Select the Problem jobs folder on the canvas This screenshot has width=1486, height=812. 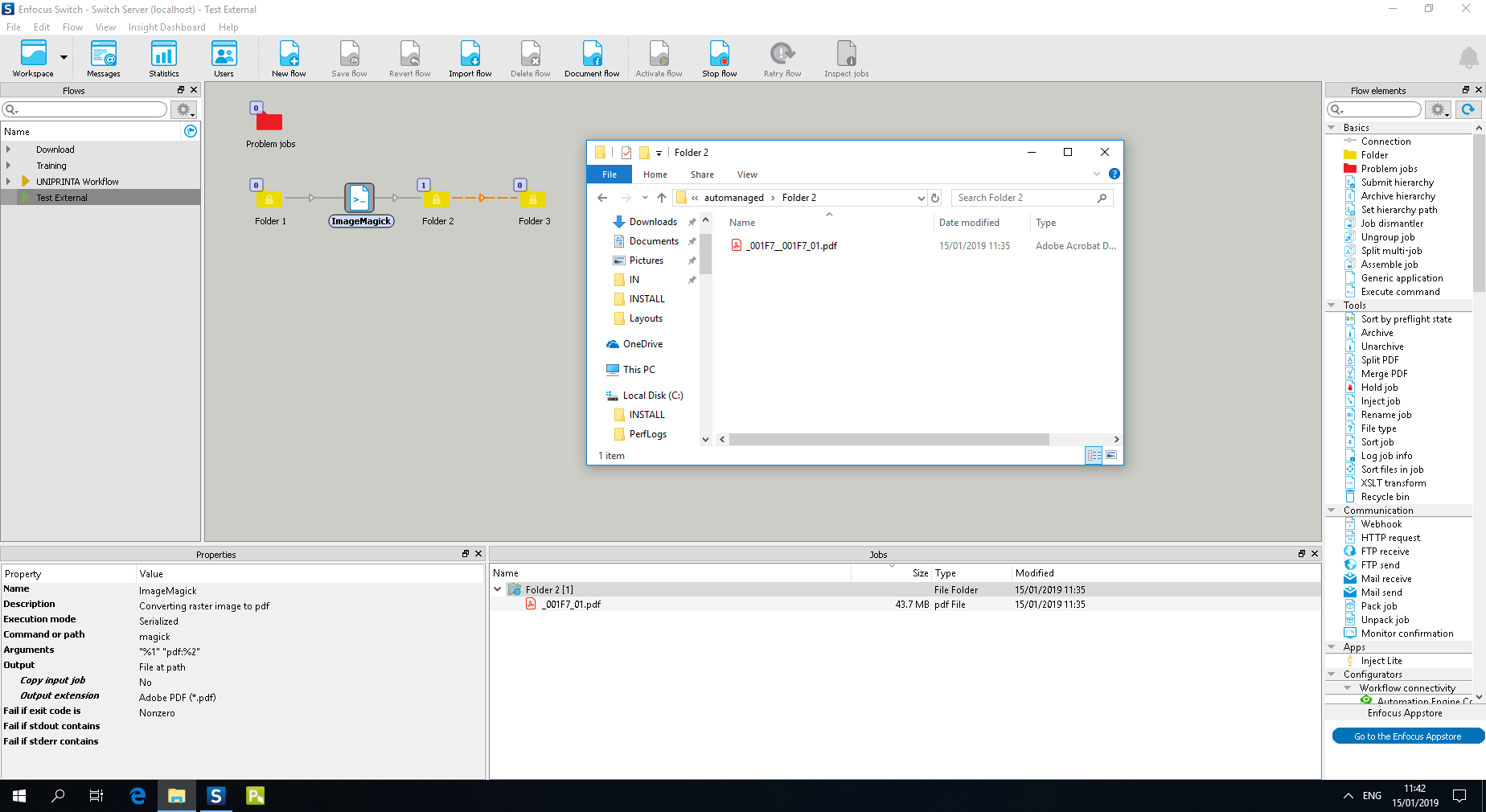269,121
